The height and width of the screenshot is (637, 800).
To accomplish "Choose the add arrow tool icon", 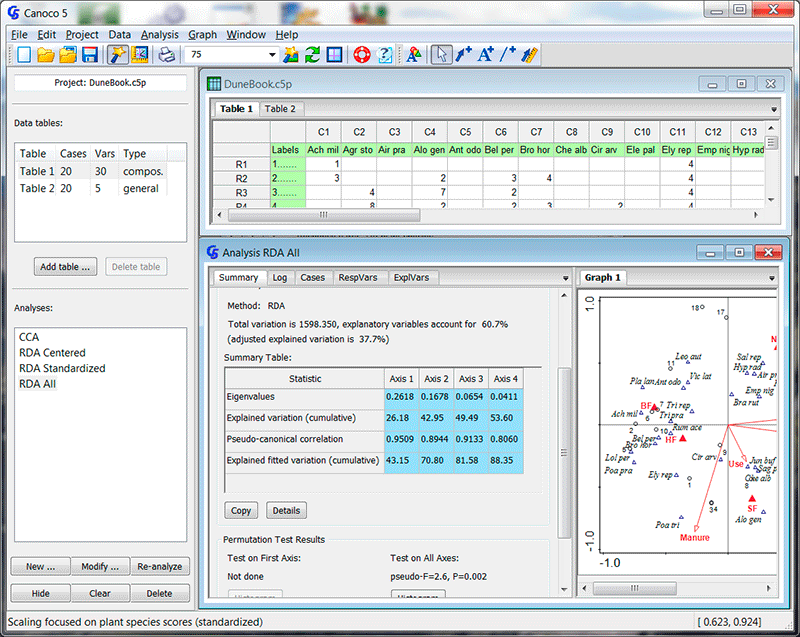I will 463,55.
